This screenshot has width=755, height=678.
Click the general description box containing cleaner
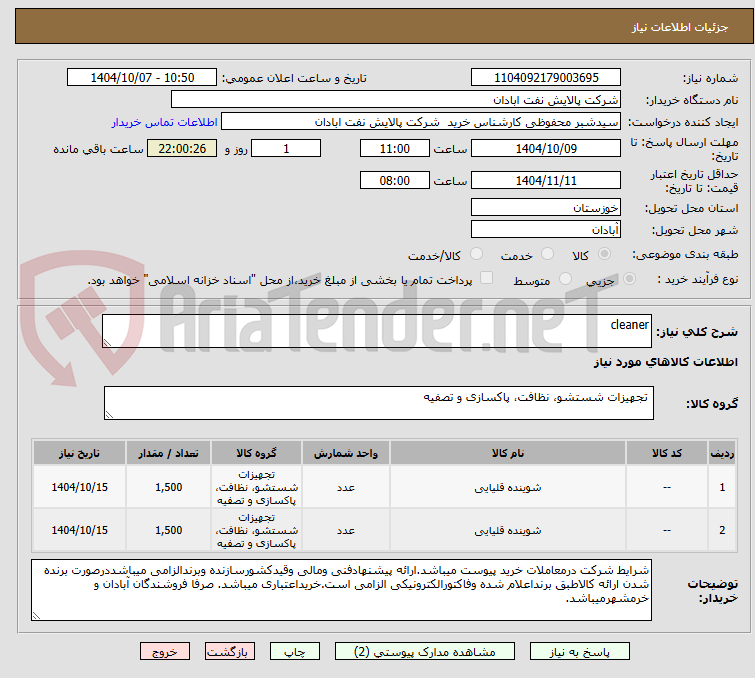(377, 331)
